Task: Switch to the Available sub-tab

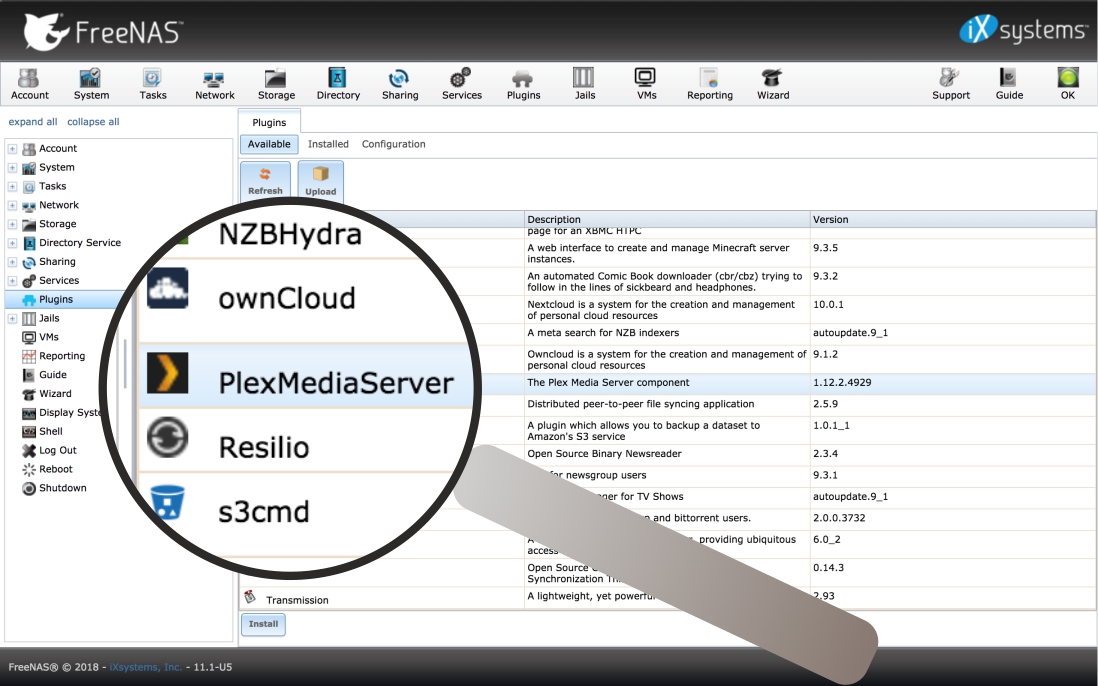Action: coord(269,144)
